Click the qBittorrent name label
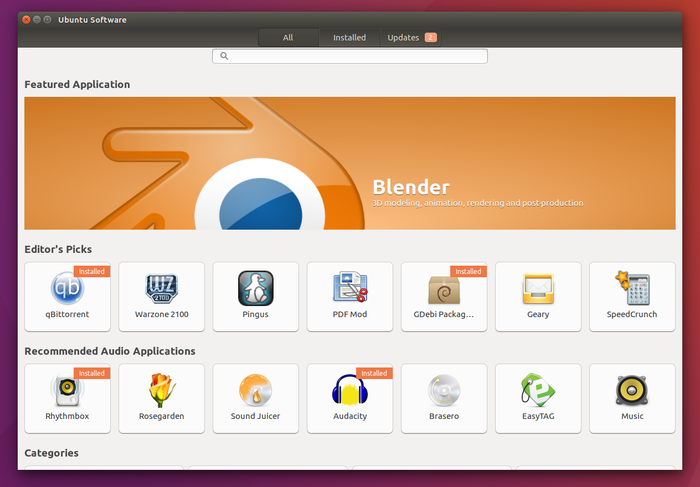Viewport: 700px width, 487px height. (67, 314)
